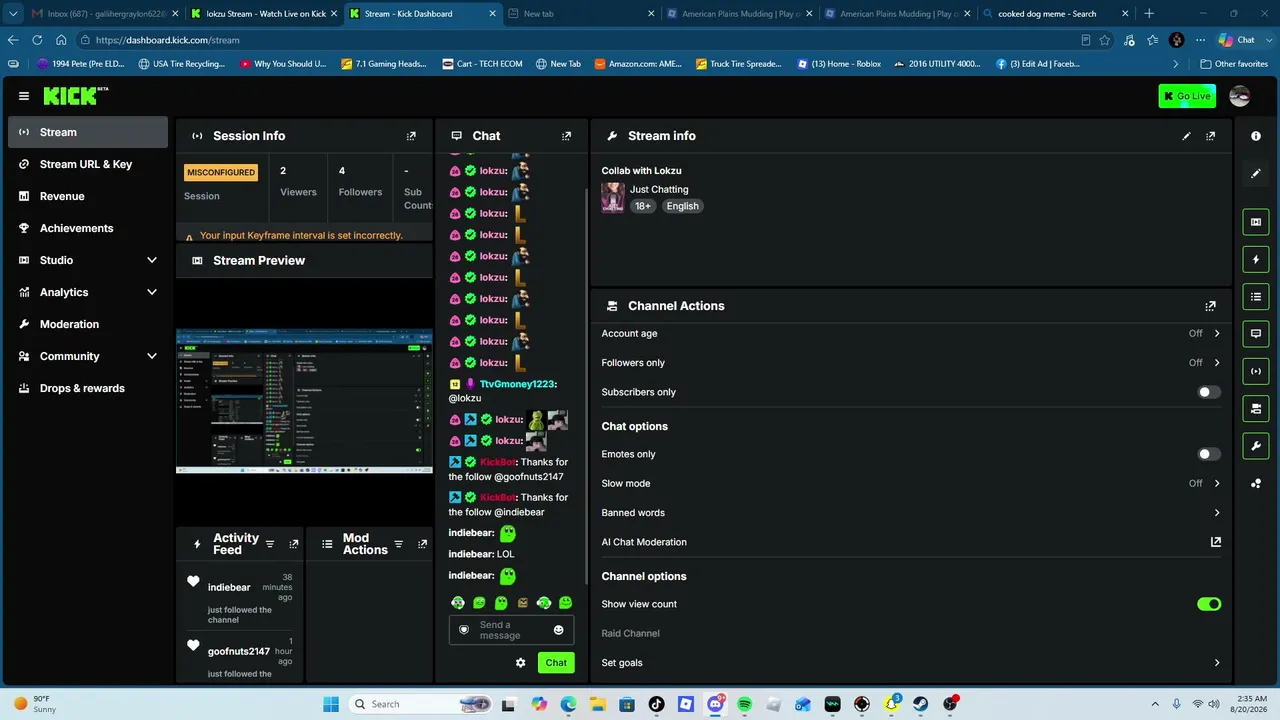
Task: Open the hamburger sidebar menu
Action: pos(24,96)
